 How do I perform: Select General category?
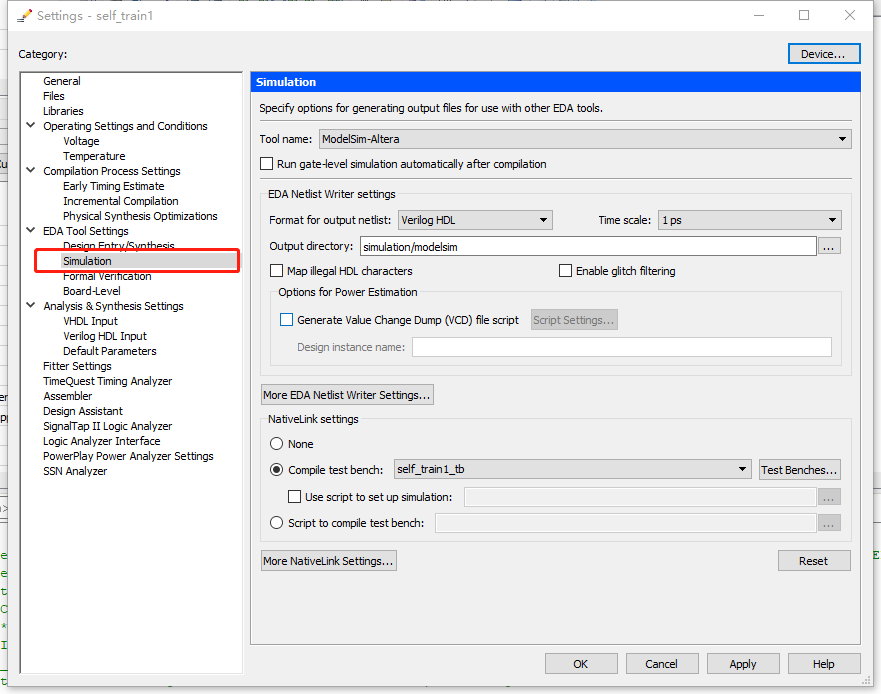(x=62, y=81)
